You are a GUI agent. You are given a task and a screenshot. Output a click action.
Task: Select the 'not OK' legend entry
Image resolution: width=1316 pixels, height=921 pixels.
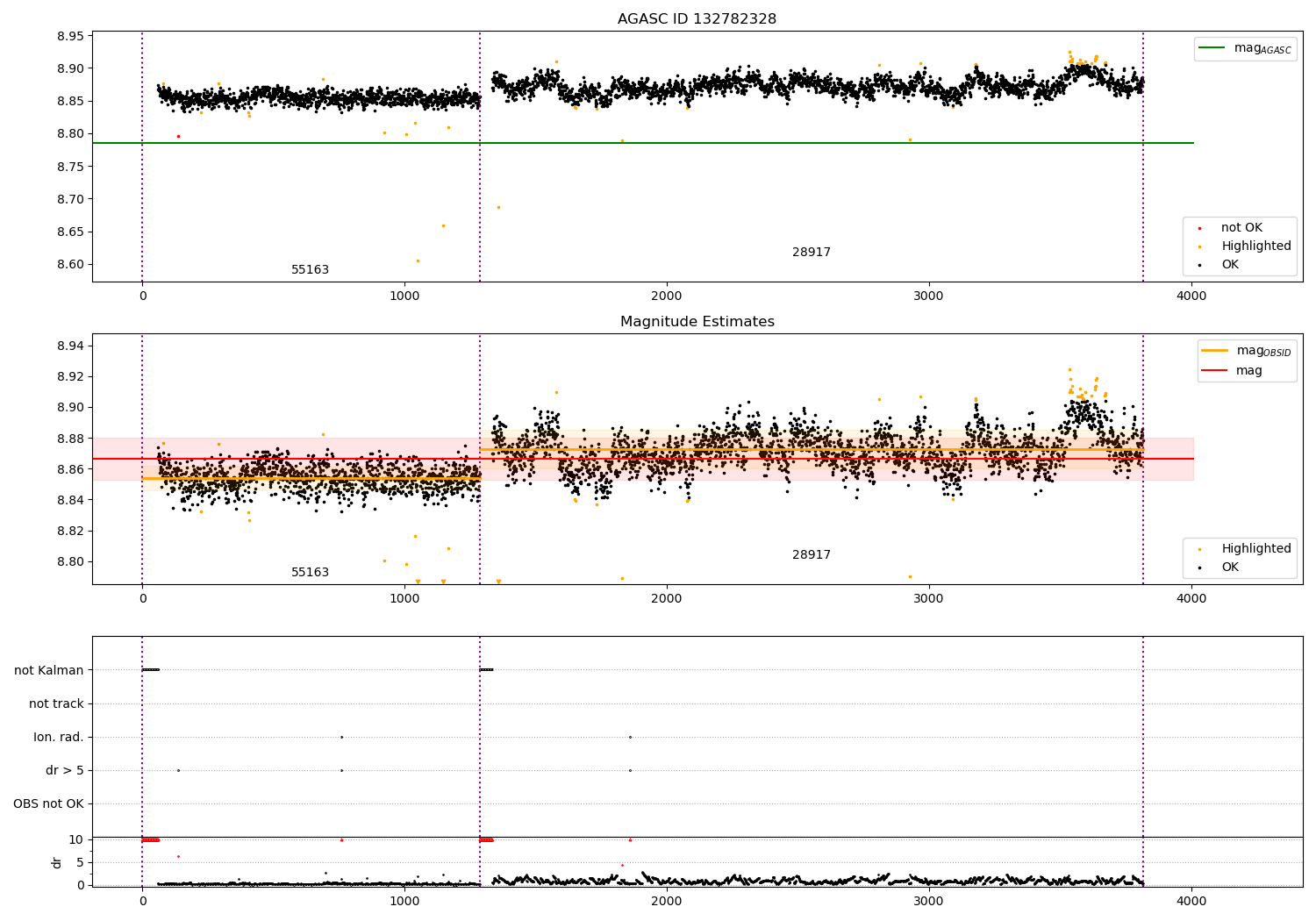coord(1231,228)
